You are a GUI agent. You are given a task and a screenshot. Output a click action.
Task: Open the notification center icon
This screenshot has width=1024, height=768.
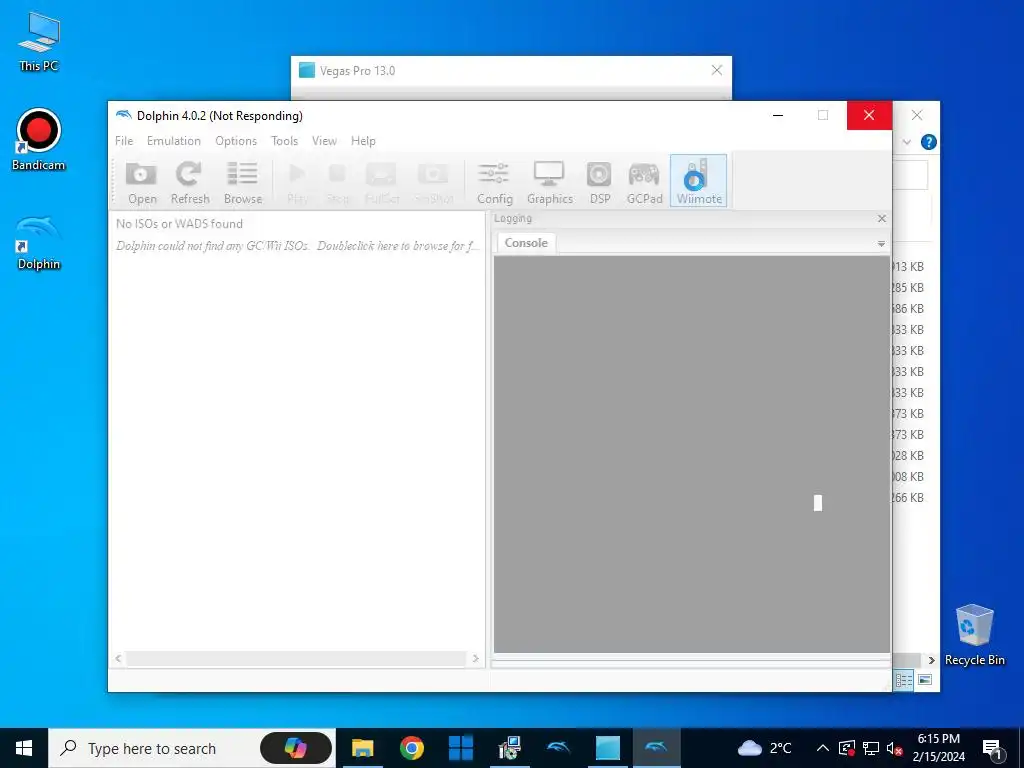992,749
